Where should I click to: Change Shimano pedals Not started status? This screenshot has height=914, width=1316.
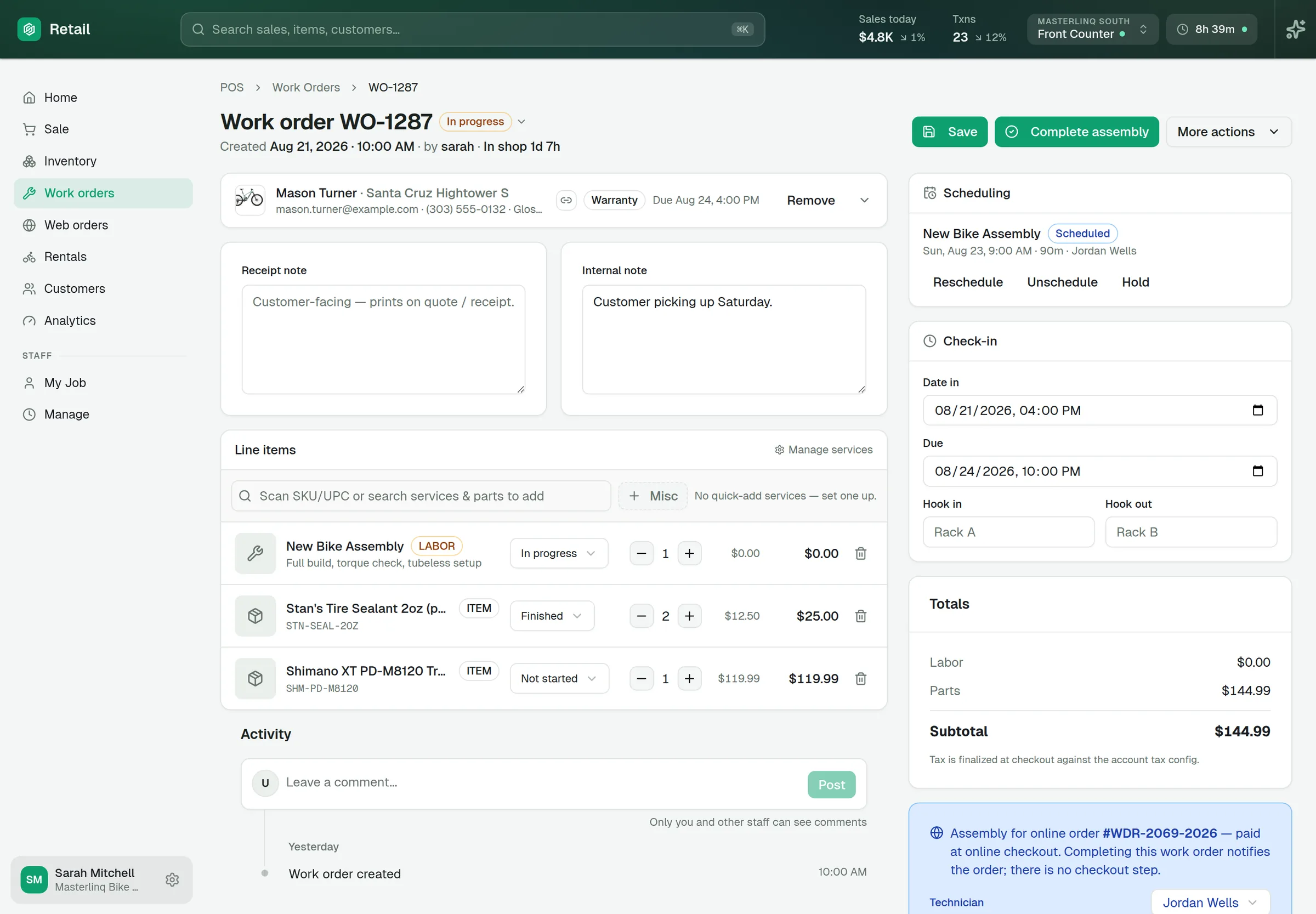click(x=559, y=679)
